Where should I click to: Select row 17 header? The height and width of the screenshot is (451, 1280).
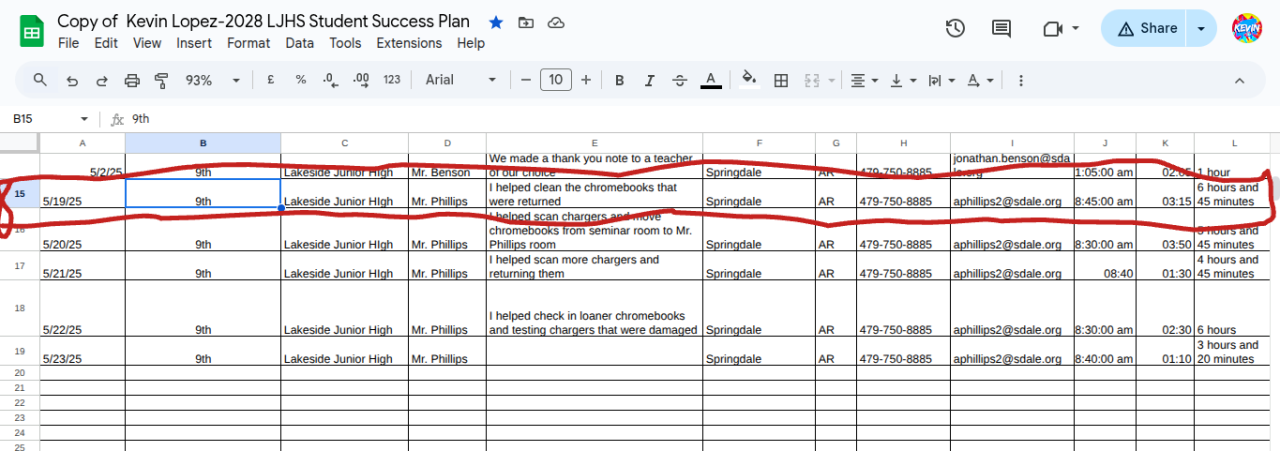point(20,266)
